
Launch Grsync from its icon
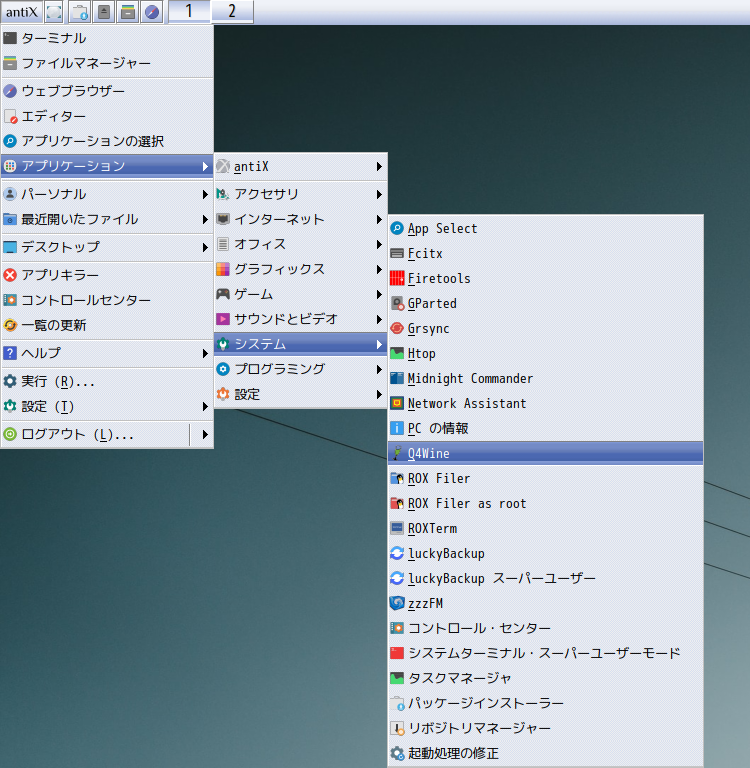pyautogui.click(x=397, y=328)
